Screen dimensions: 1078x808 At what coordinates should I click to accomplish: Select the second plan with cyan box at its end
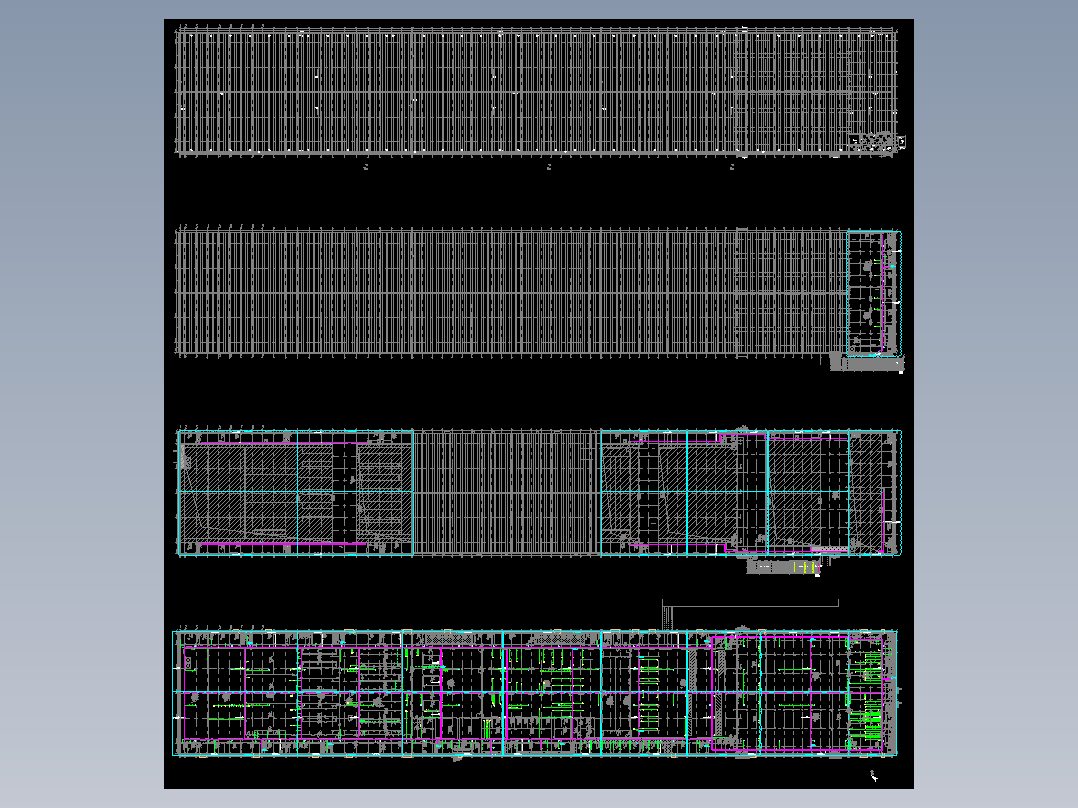(x=538, y=292)
